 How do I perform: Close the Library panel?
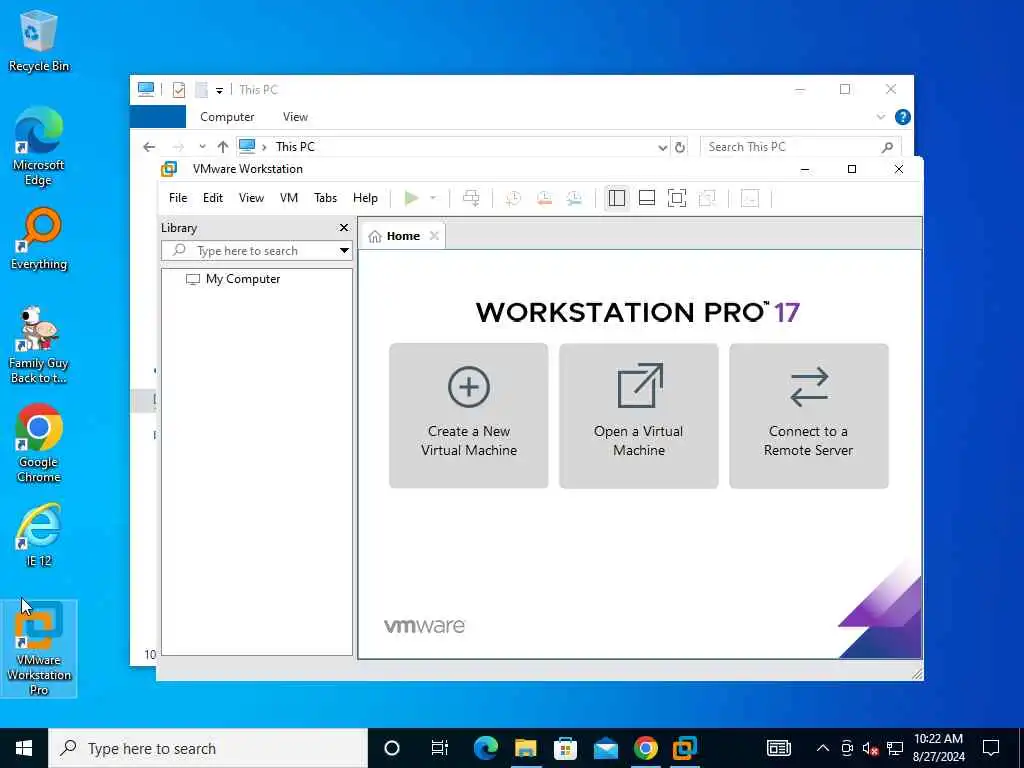[x=344, y=228]
